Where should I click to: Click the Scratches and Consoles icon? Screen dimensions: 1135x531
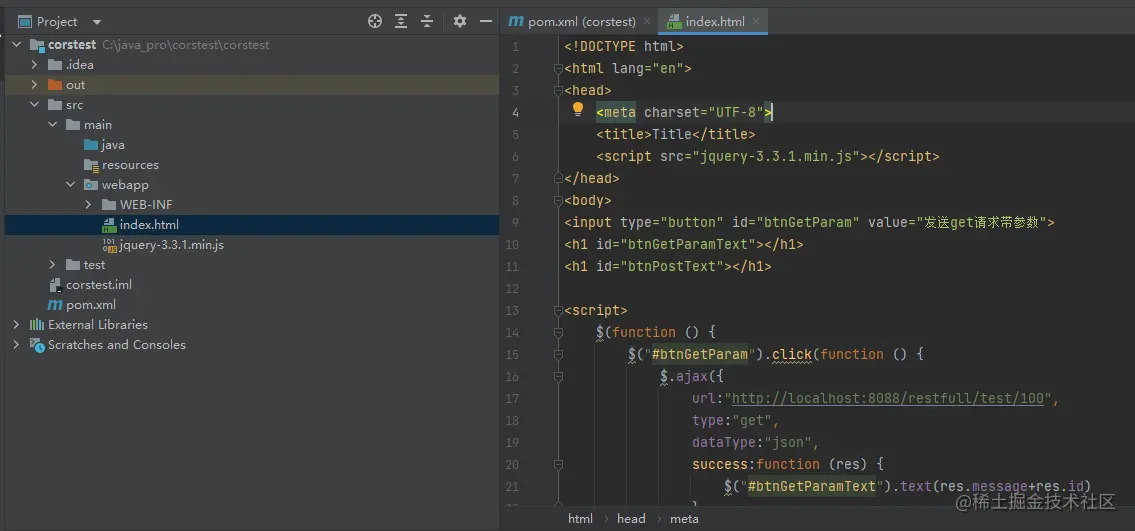37,344
